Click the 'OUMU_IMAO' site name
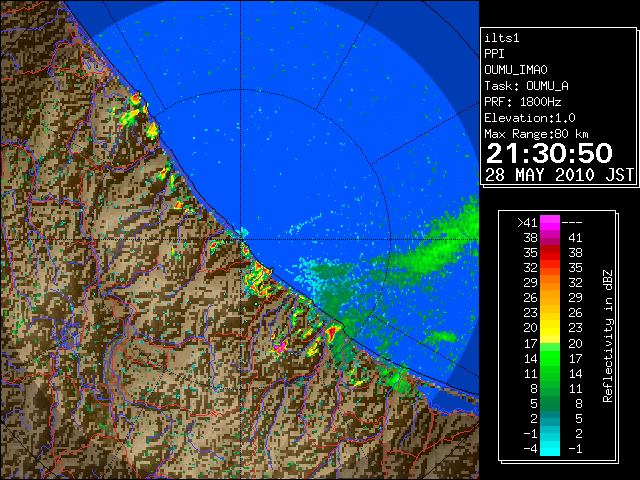 (516, 70)
